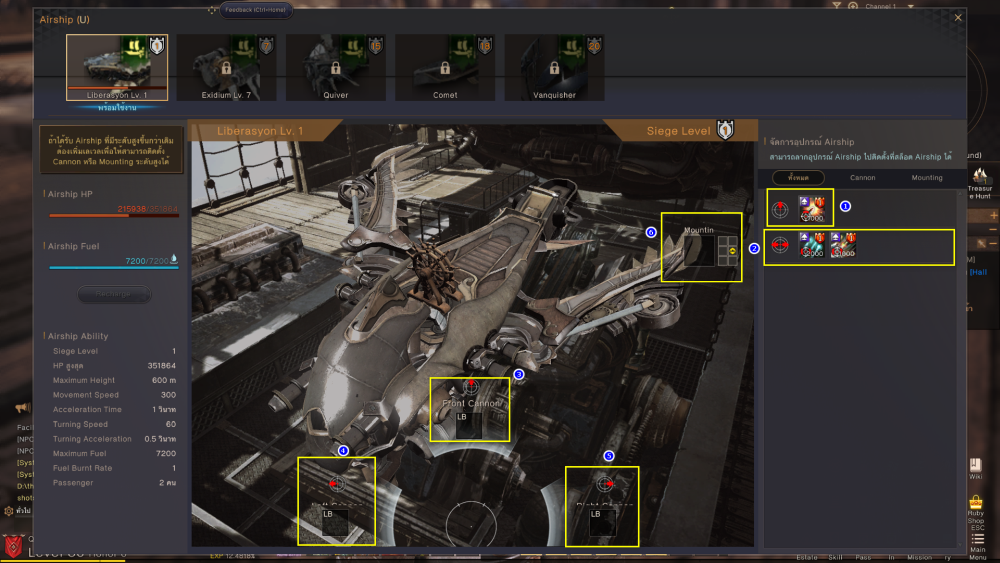This screenshot has height=563, width=1000.
Task: Click the Skill shortcut in bottom bar
Action: tap(835, 558)
